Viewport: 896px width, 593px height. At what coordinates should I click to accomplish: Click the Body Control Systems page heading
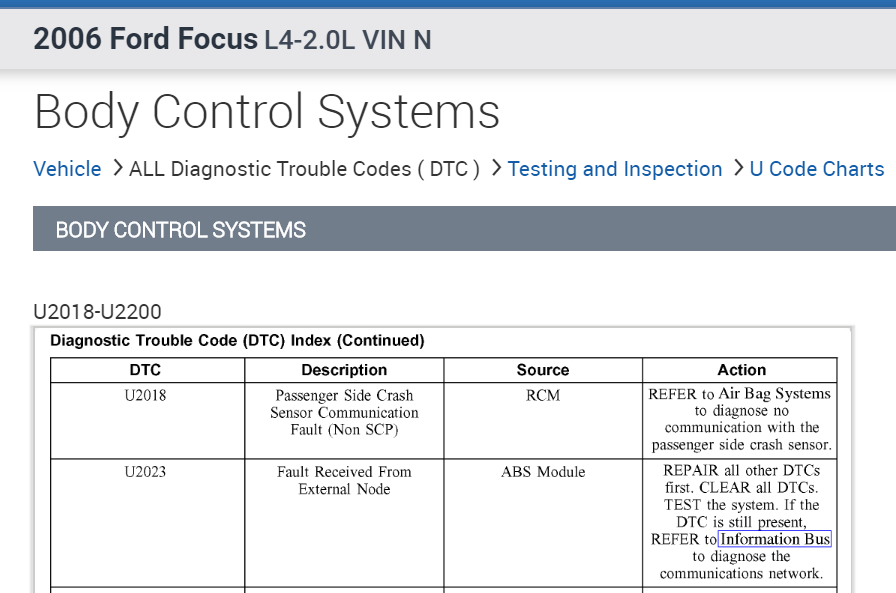(267, 112)
